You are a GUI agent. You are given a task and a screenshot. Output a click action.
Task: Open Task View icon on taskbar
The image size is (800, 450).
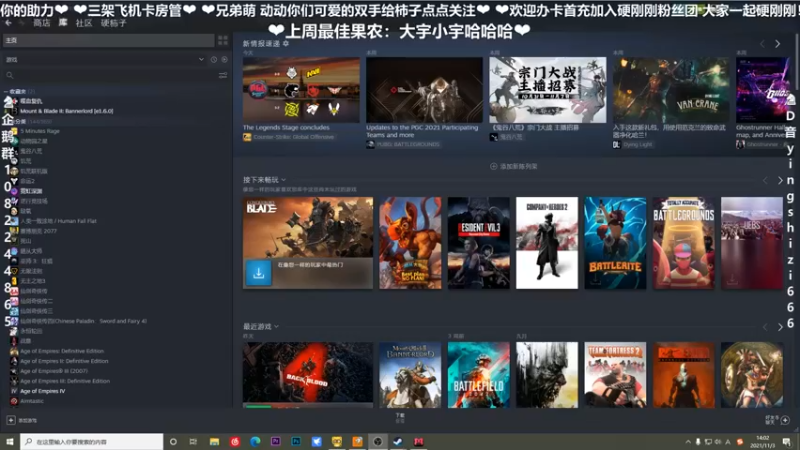193,441
